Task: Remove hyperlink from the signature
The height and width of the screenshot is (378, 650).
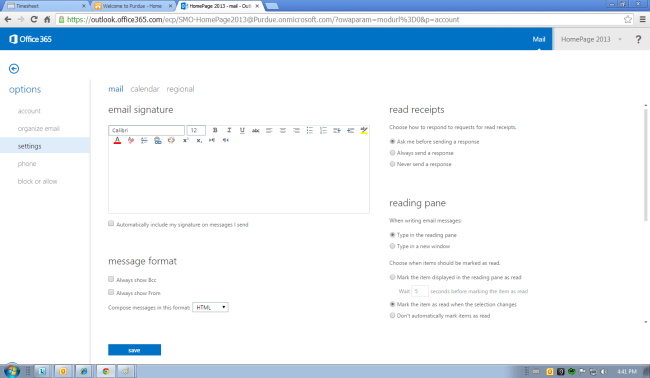Action: pyautogui.click(x=171, y=141)
